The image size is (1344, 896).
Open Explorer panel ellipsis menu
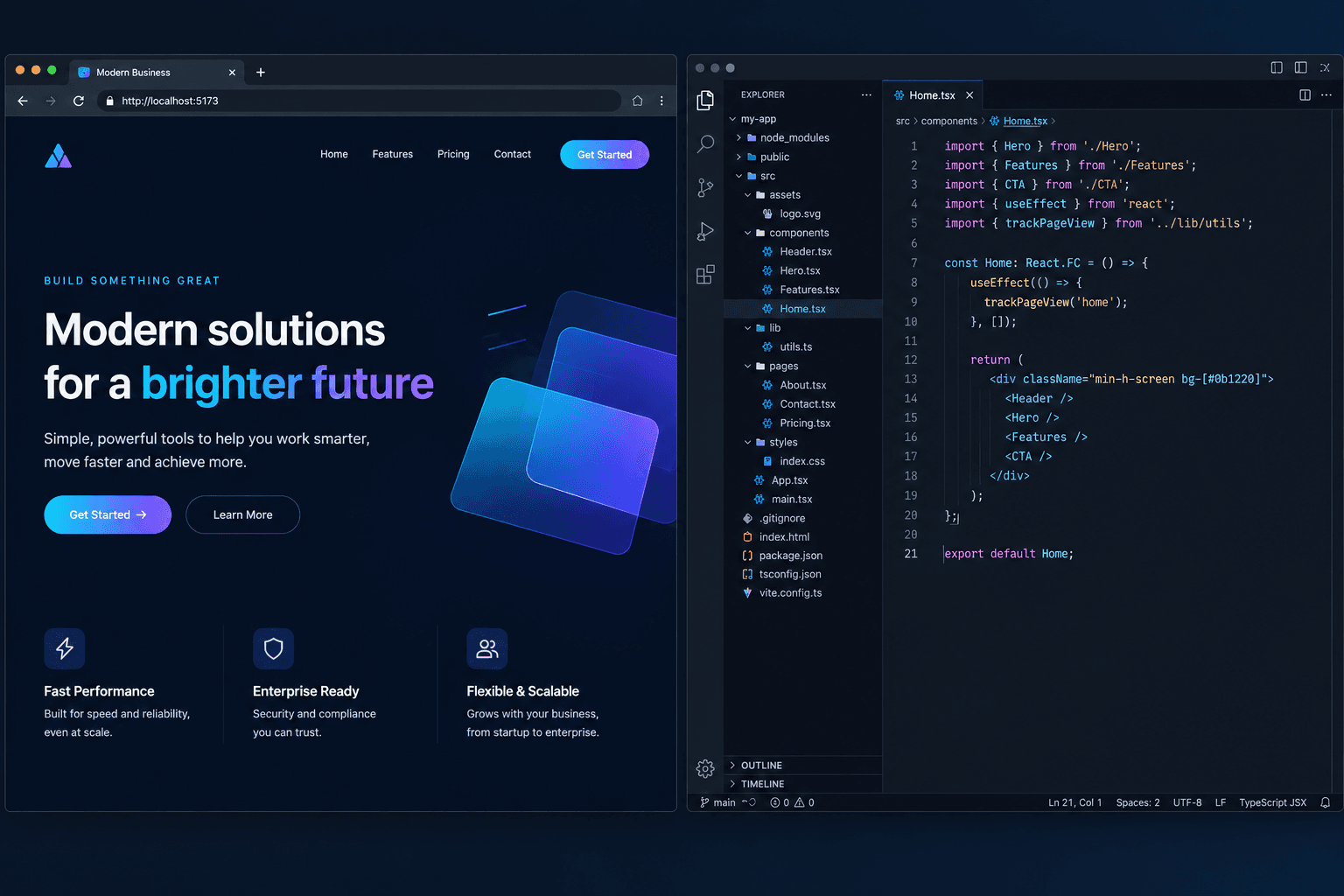[866, 94]
